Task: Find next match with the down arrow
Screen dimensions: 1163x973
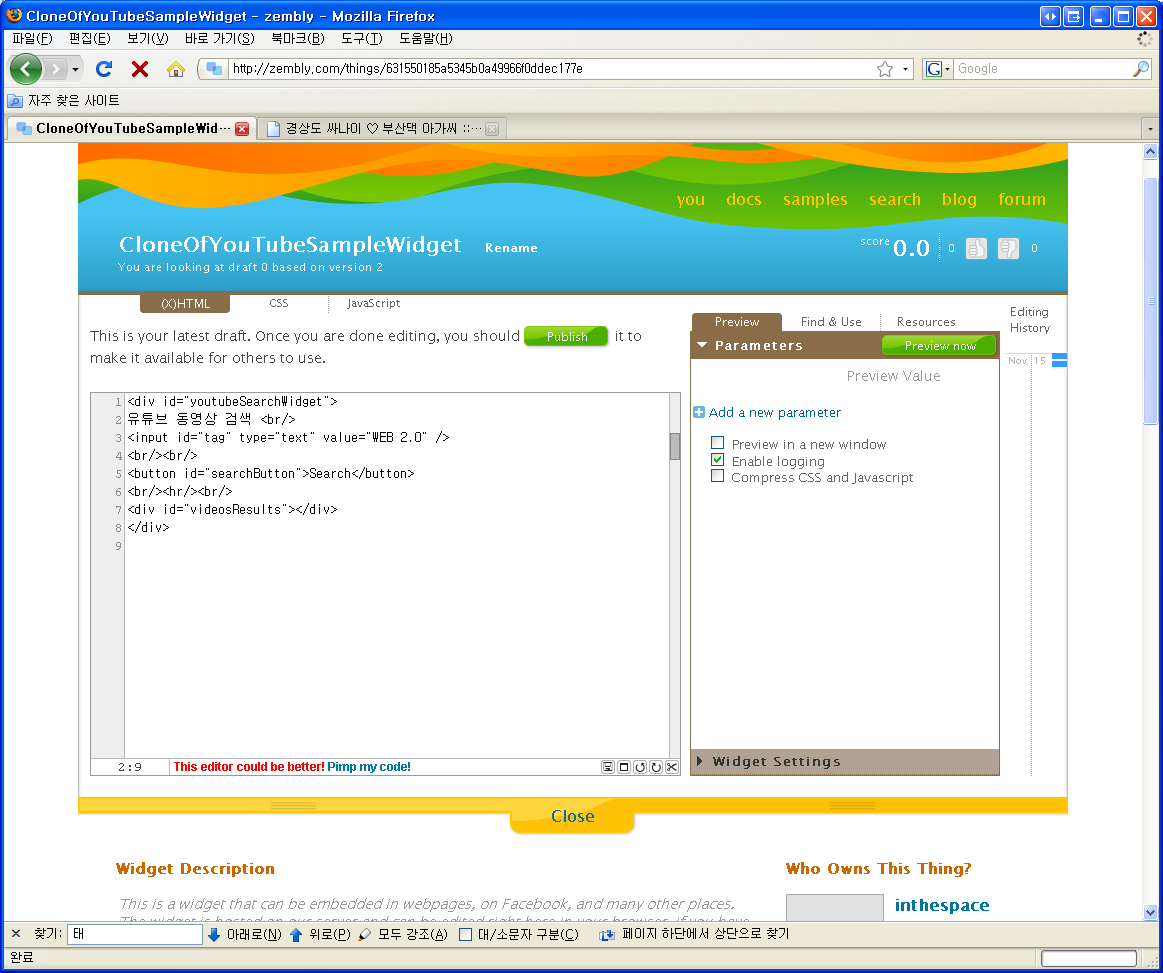Action: click(x=214, y=934)
